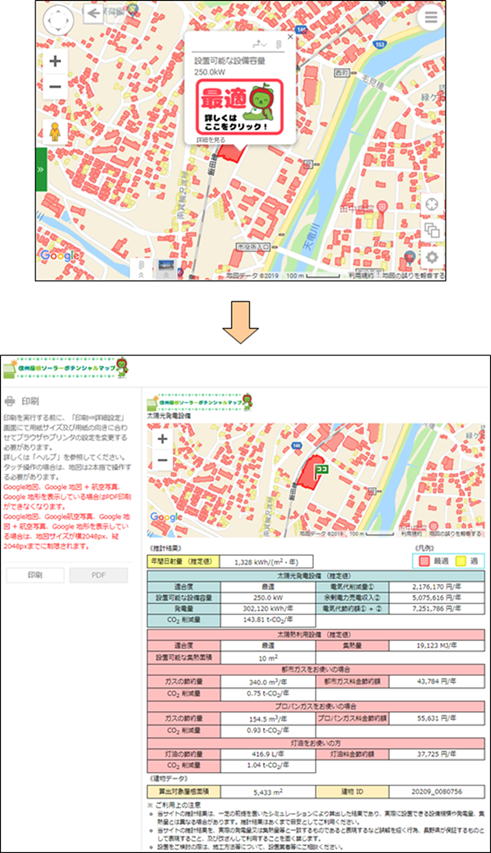Click the current location crosshair icon
This screenshot has height=853, width=491.
click(x=432, y=205)
